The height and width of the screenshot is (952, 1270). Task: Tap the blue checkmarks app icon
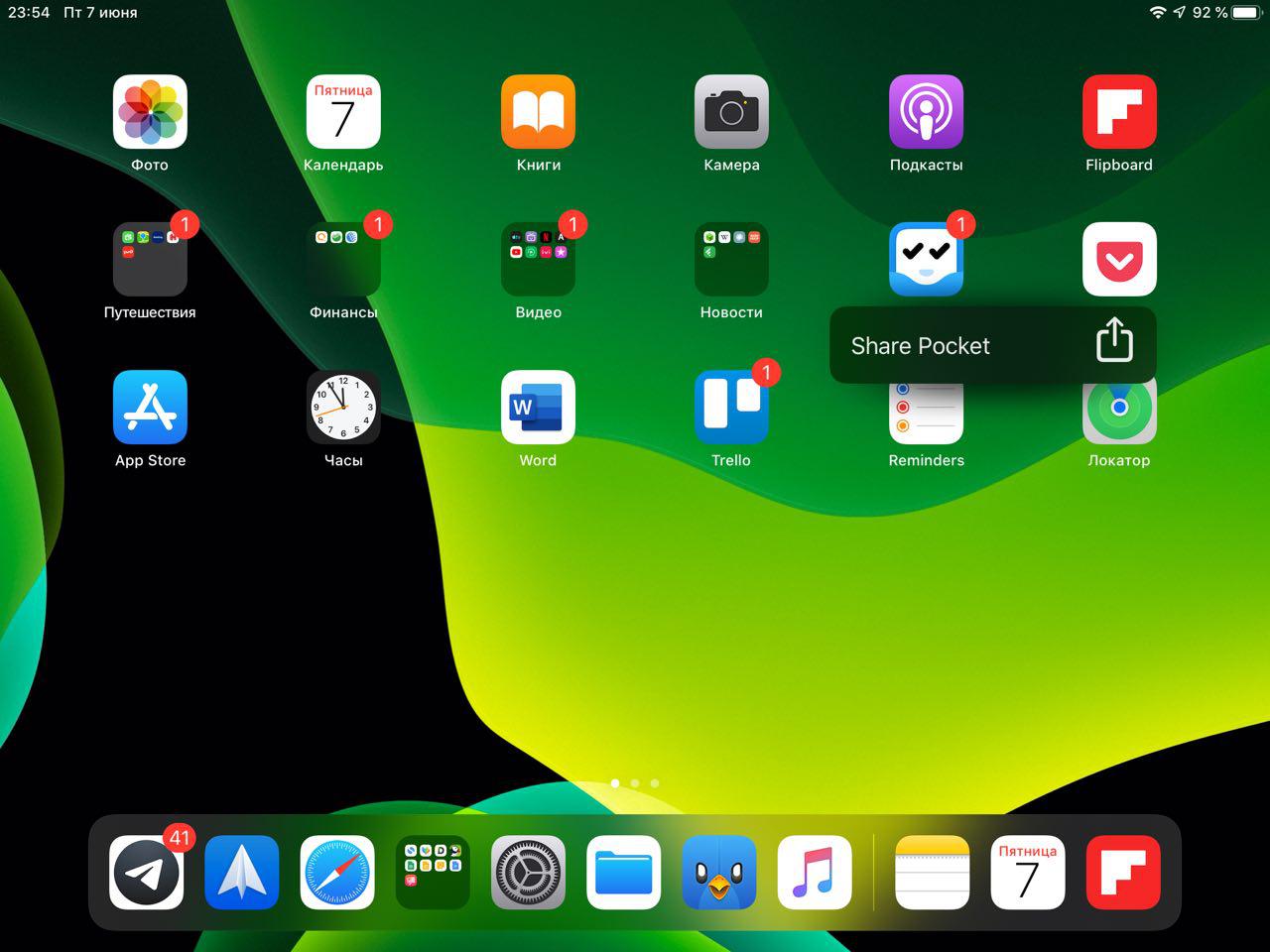coord(926,259)
